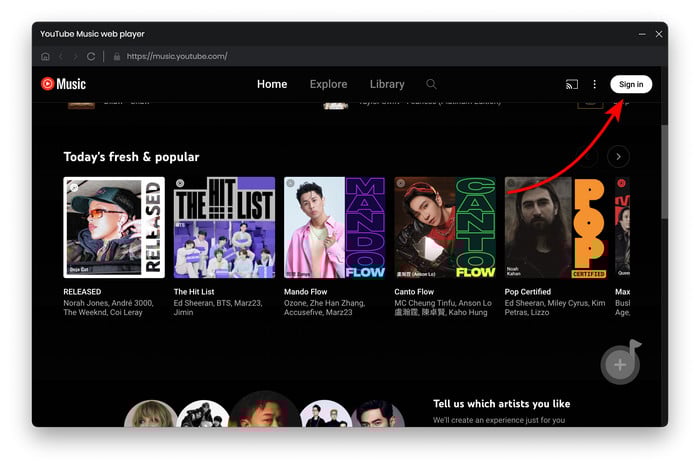The height and width of the screenshot is (469, 700).
Task: Click the lock icon in address bar
Action: point(117,56)
